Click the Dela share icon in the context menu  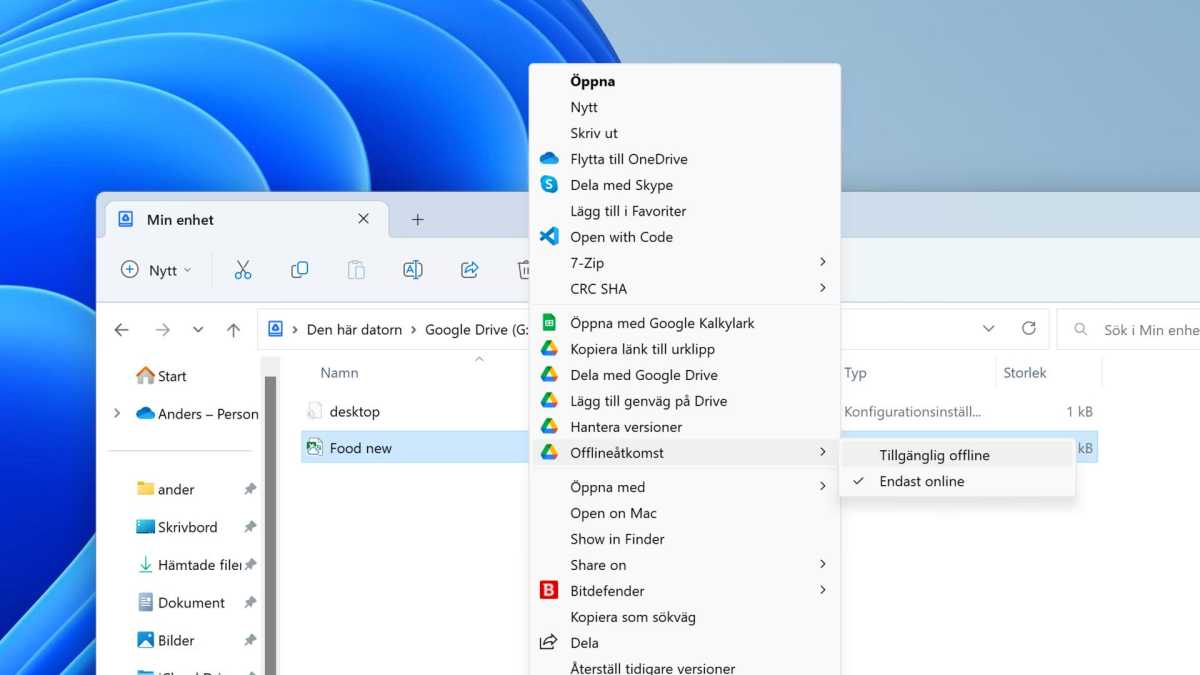pos(548,643)
